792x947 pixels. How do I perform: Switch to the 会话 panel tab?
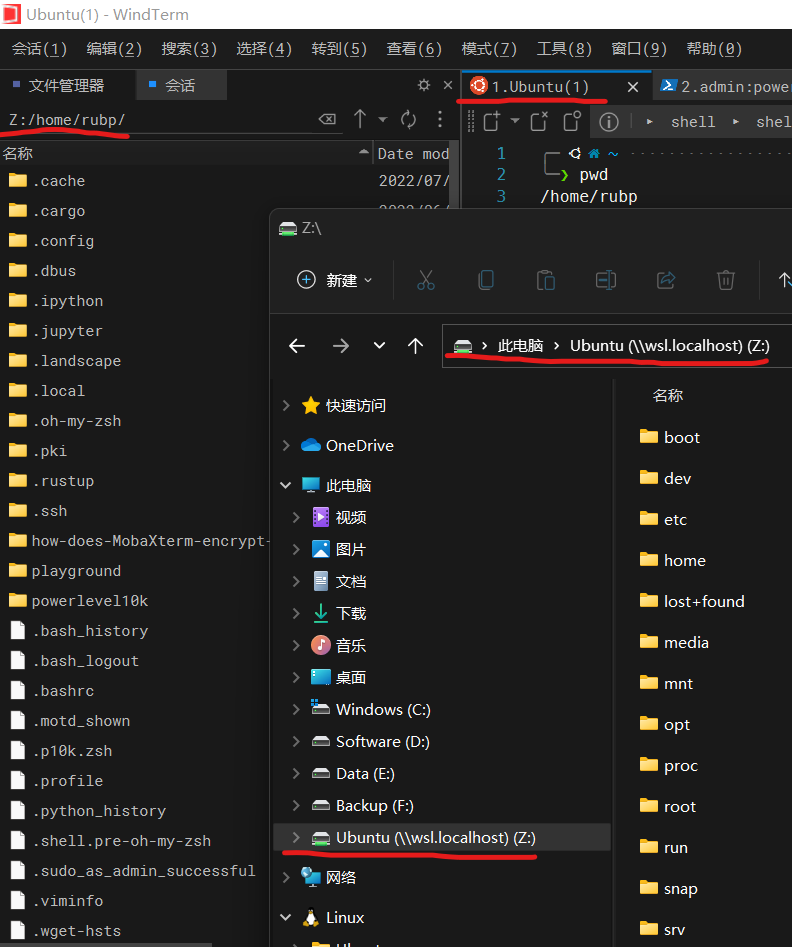pyautogui.click(x=181, y=86)
